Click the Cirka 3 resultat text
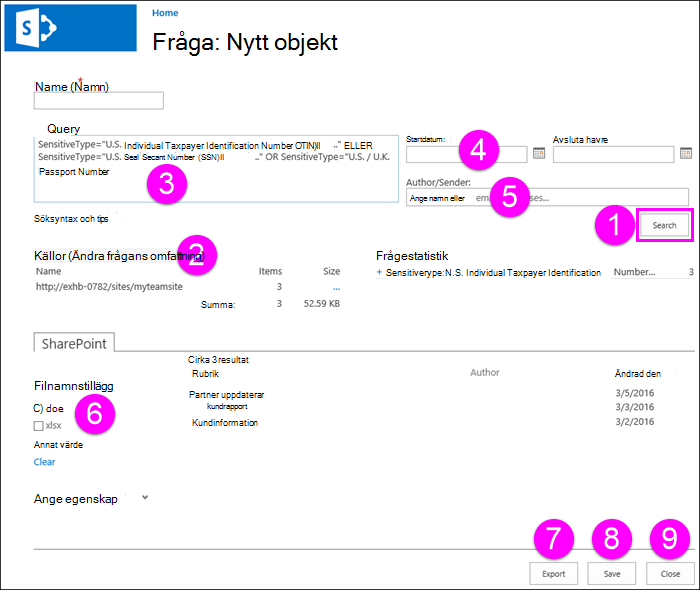 click(x=218, y=360)
